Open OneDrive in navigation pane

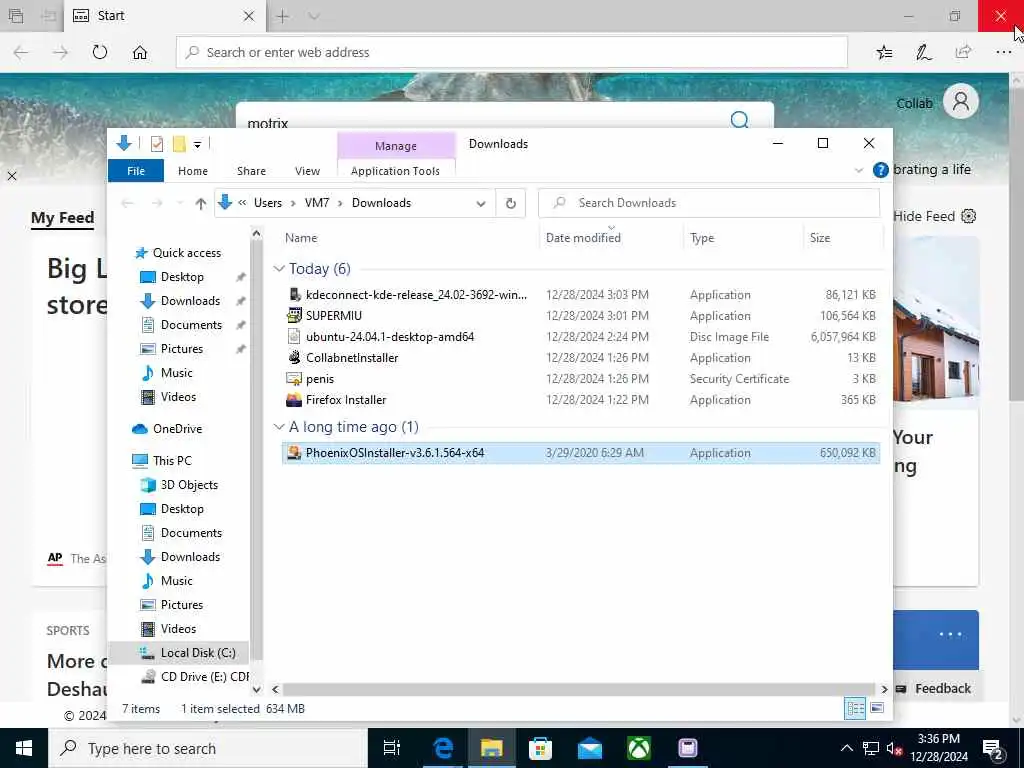click(167, 428)
